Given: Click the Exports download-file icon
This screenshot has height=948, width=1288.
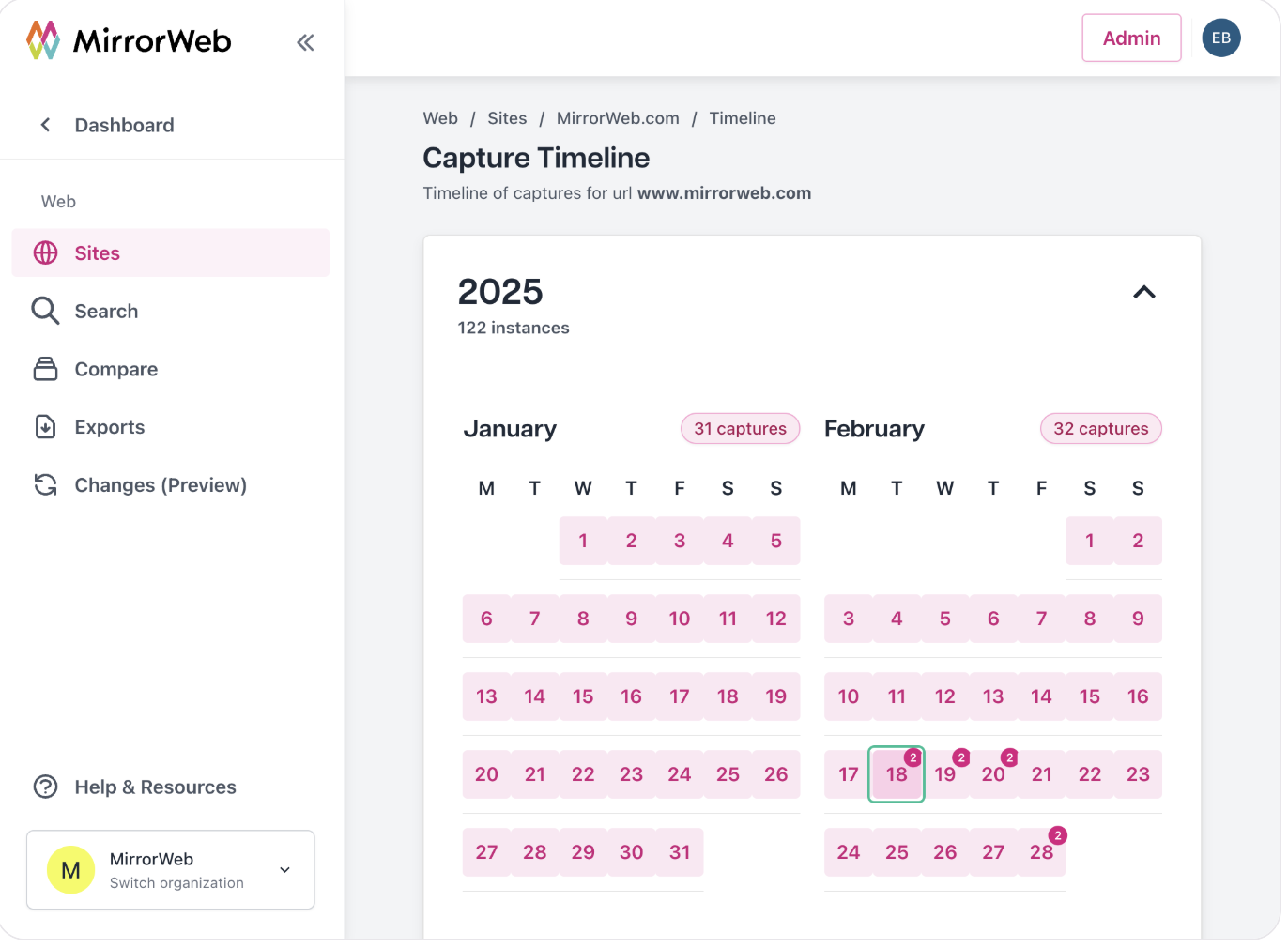Looking at the screenshot, I should coord(45,427).
